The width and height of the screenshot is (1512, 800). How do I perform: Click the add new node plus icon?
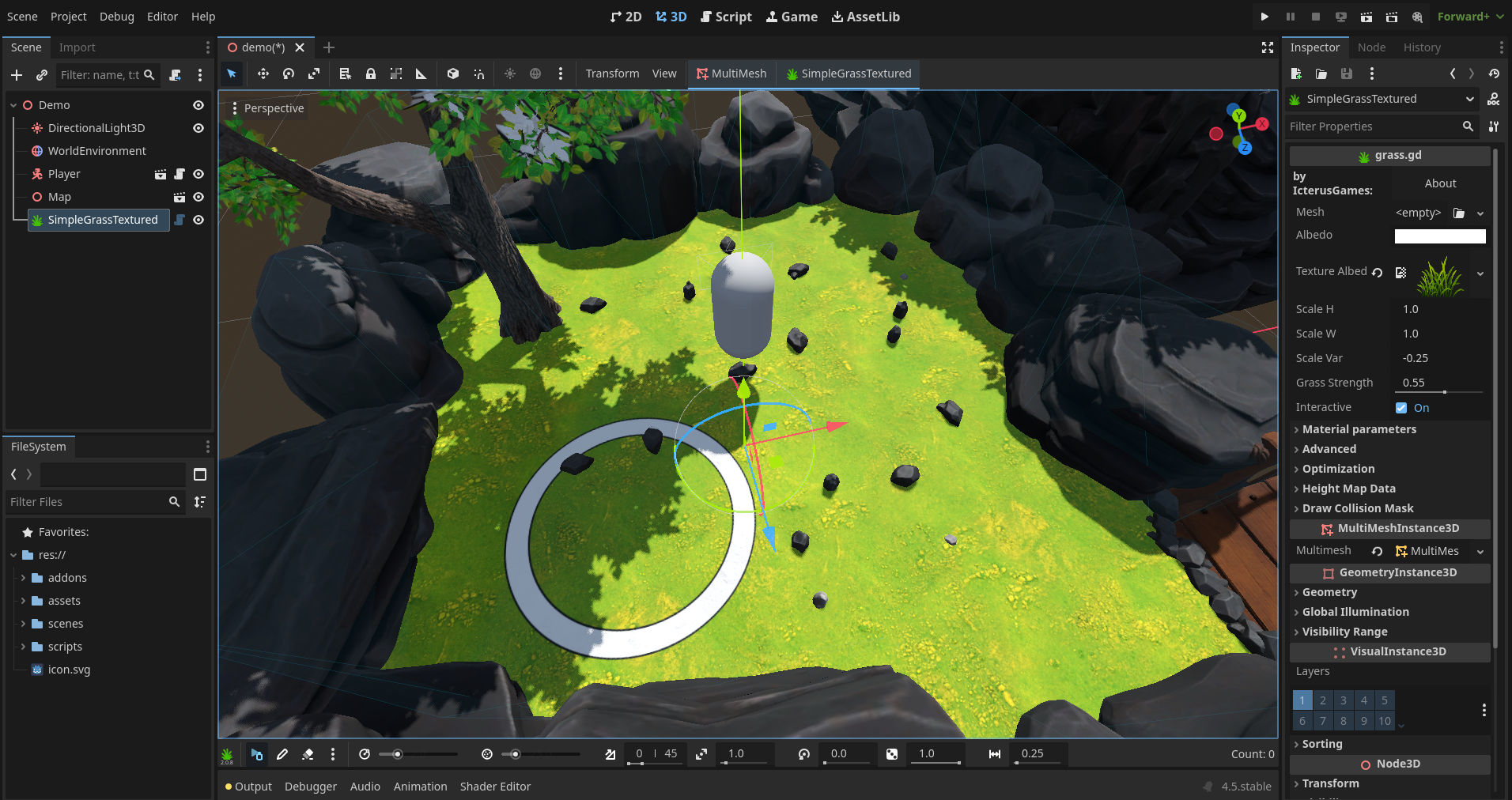[x=17, y=75]
